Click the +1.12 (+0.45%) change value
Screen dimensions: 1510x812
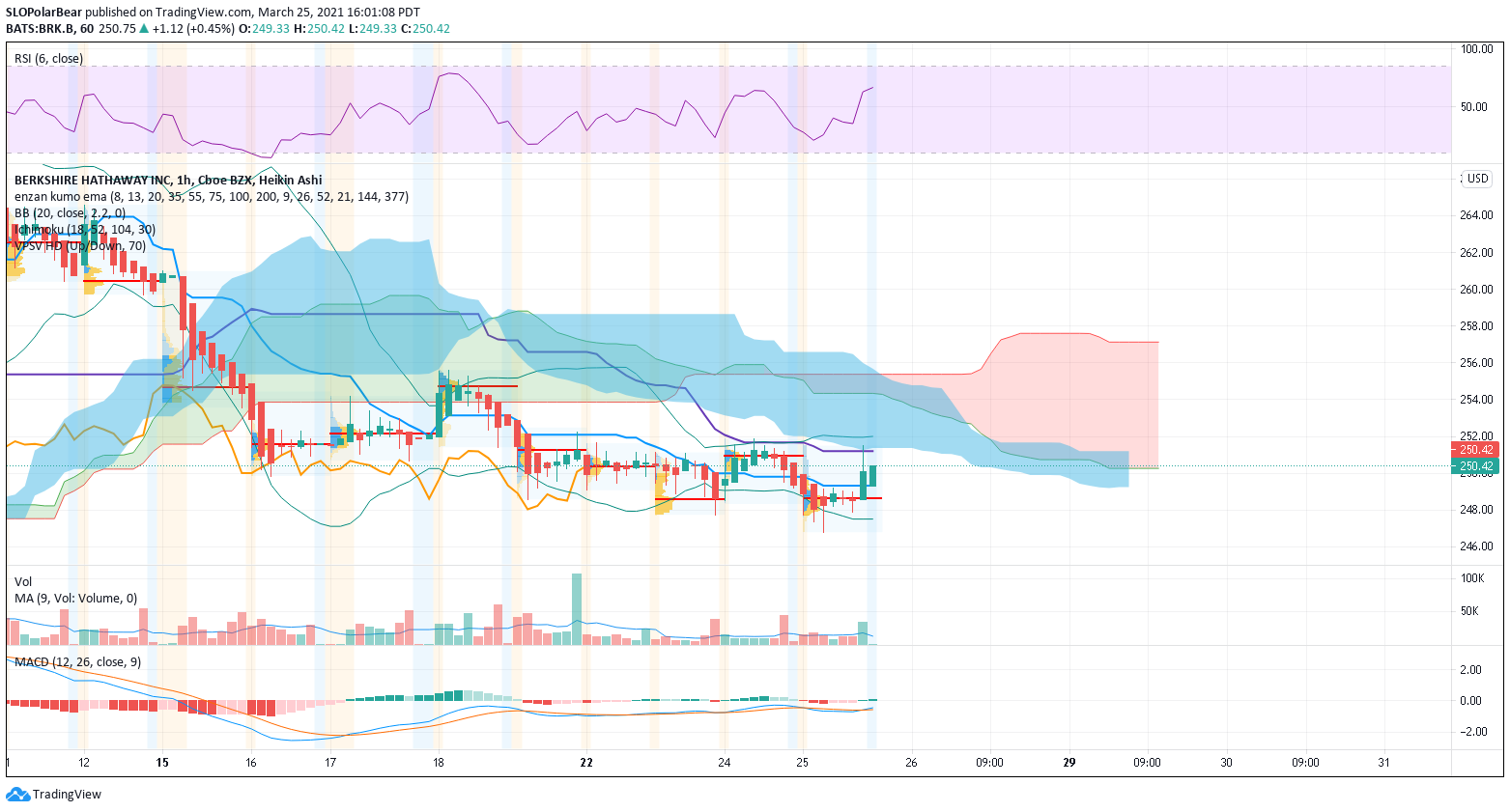pyautogui.click(x=193, y=28)
